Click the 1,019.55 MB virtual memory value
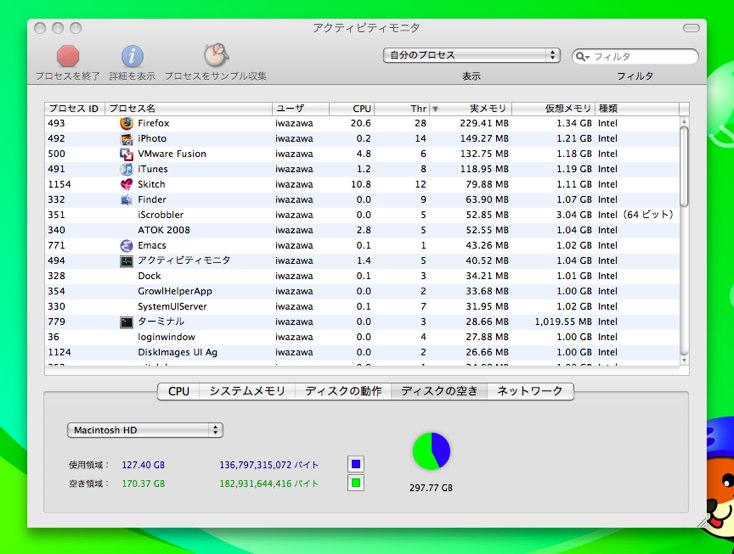Viewport: 734px width, 554px height. point(563,322)
